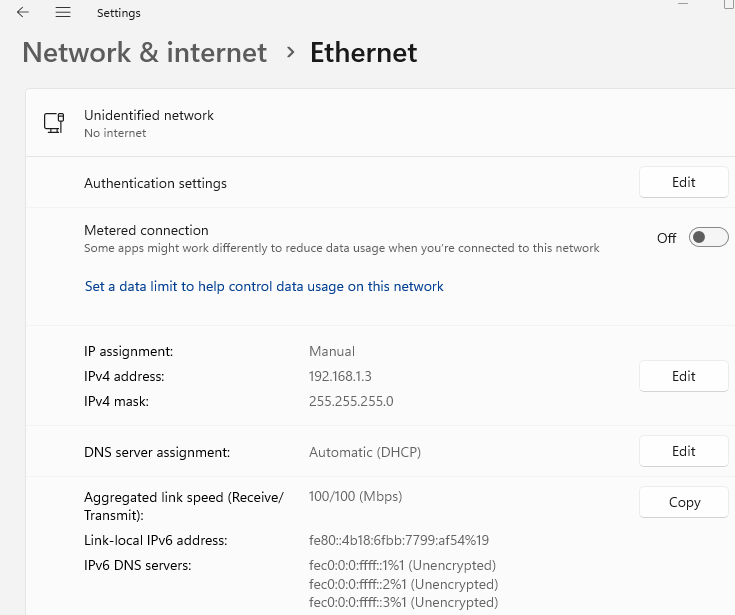Edit Authentication settings

[x=683, y=182]
